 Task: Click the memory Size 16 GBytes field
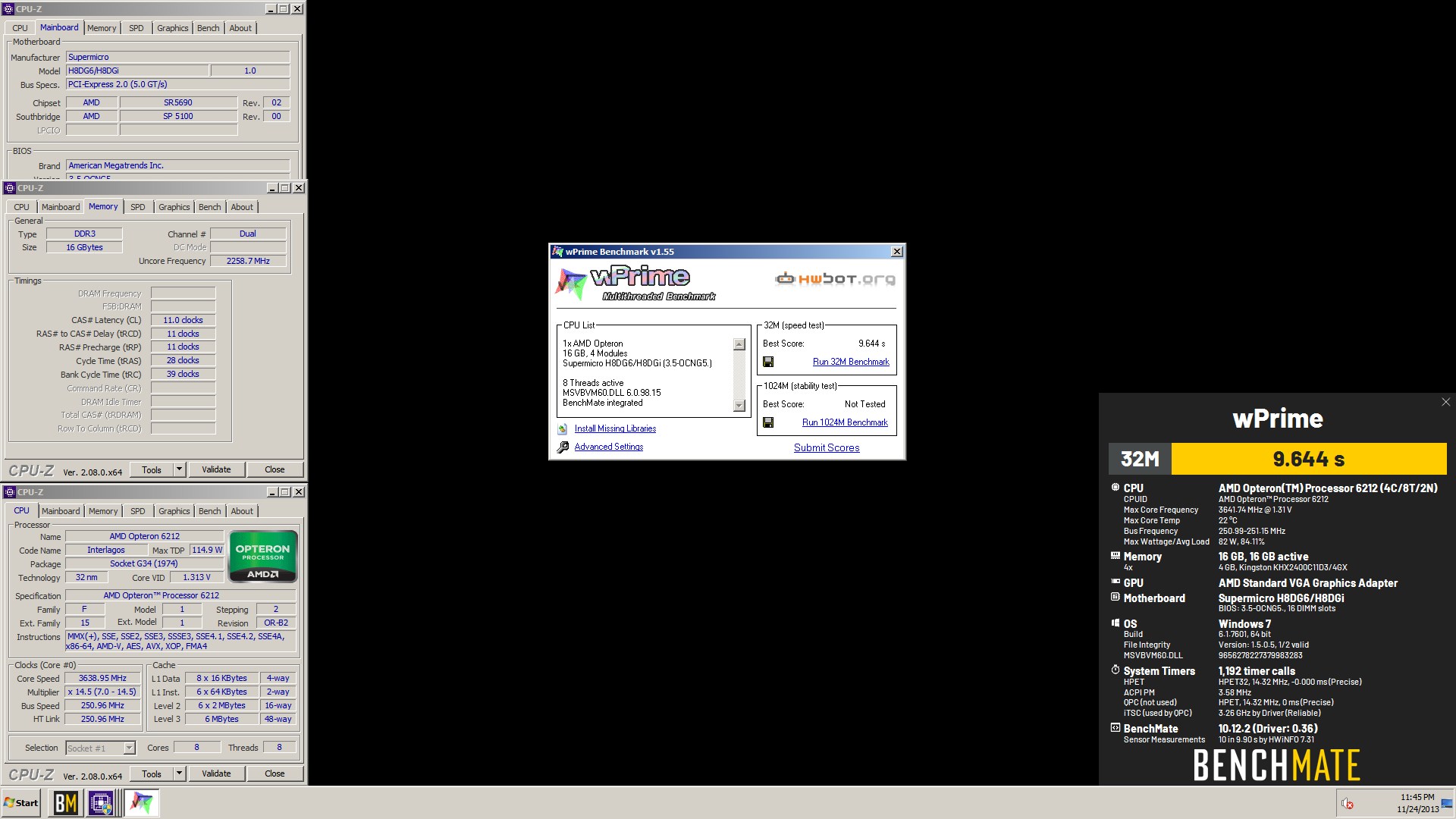coord(84,247)
